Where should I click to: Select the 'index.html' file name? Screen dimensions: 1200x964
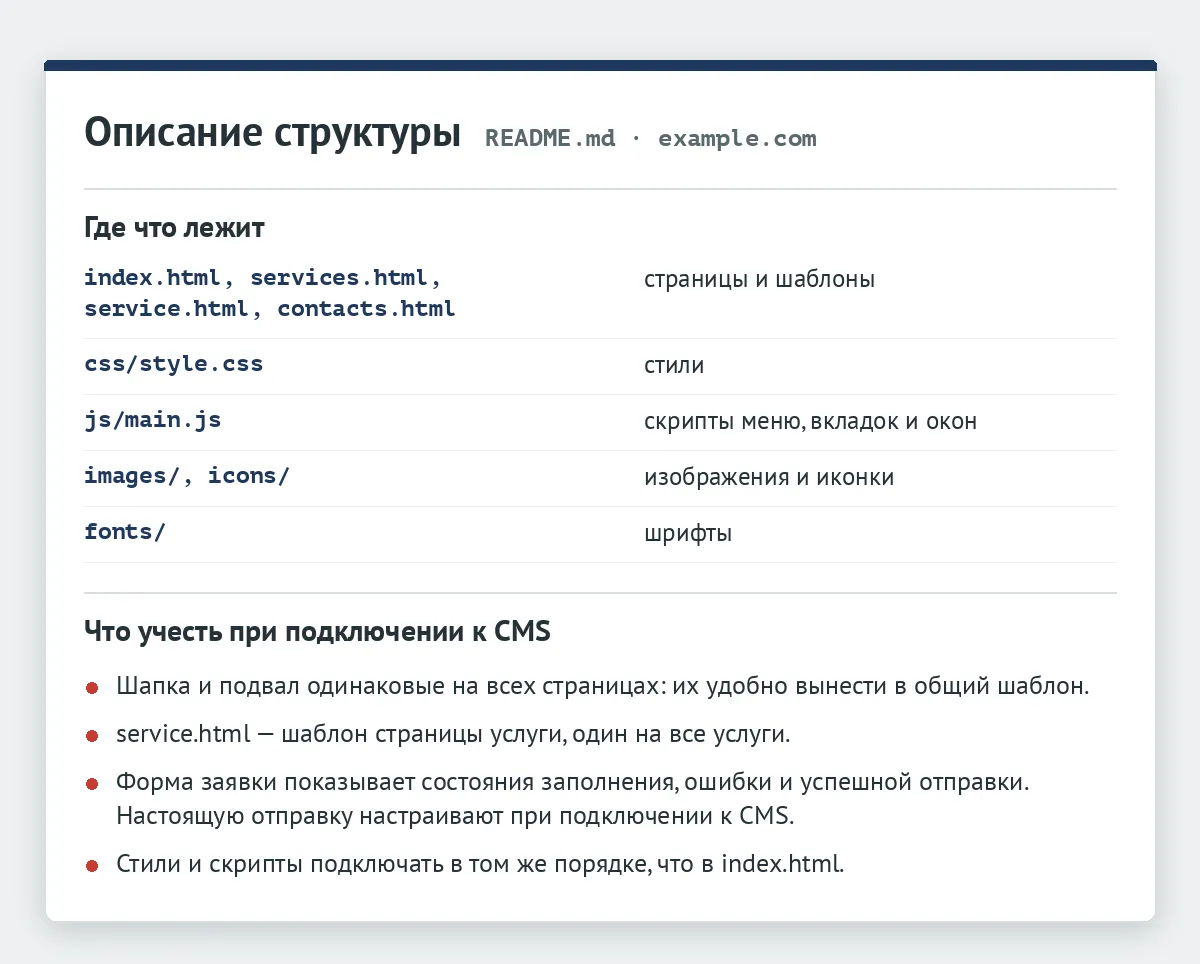point(153,278)
